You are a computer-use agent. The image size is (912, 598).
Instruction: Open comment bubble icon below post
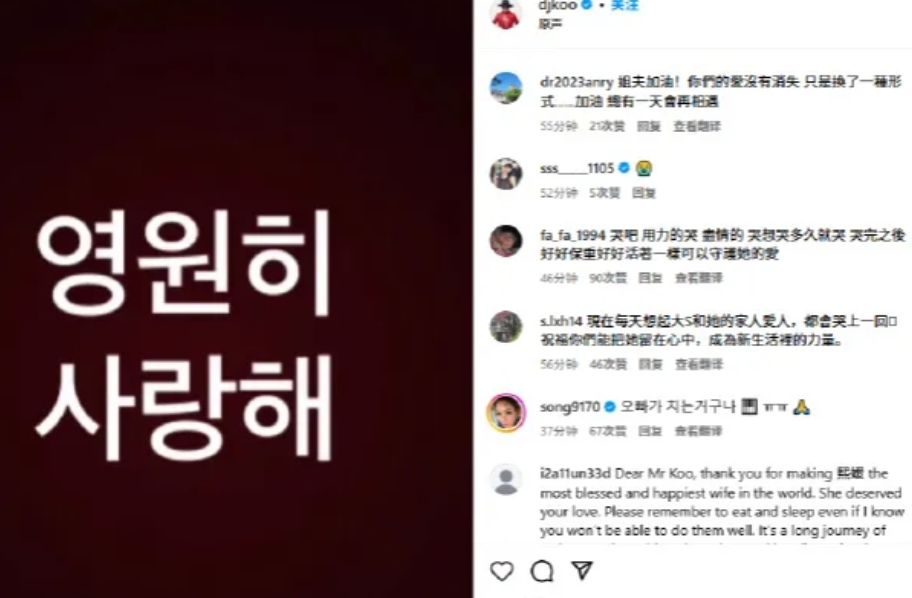pyautogui.click(x=542, y=571)
